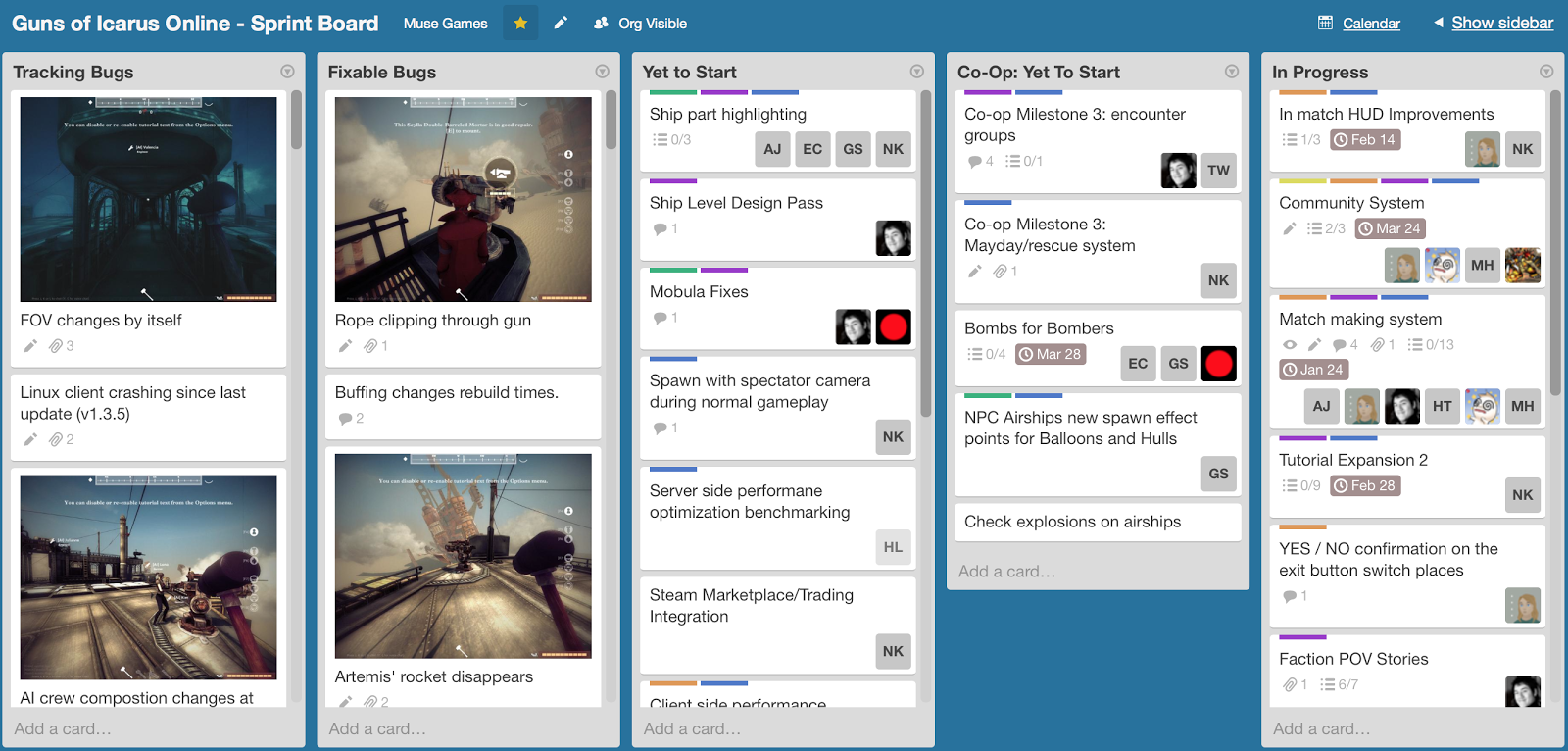The image size is (1568, 751).
Task: Open the Tutorial Expansion 2 card
Action: (x=1407, y=476)
